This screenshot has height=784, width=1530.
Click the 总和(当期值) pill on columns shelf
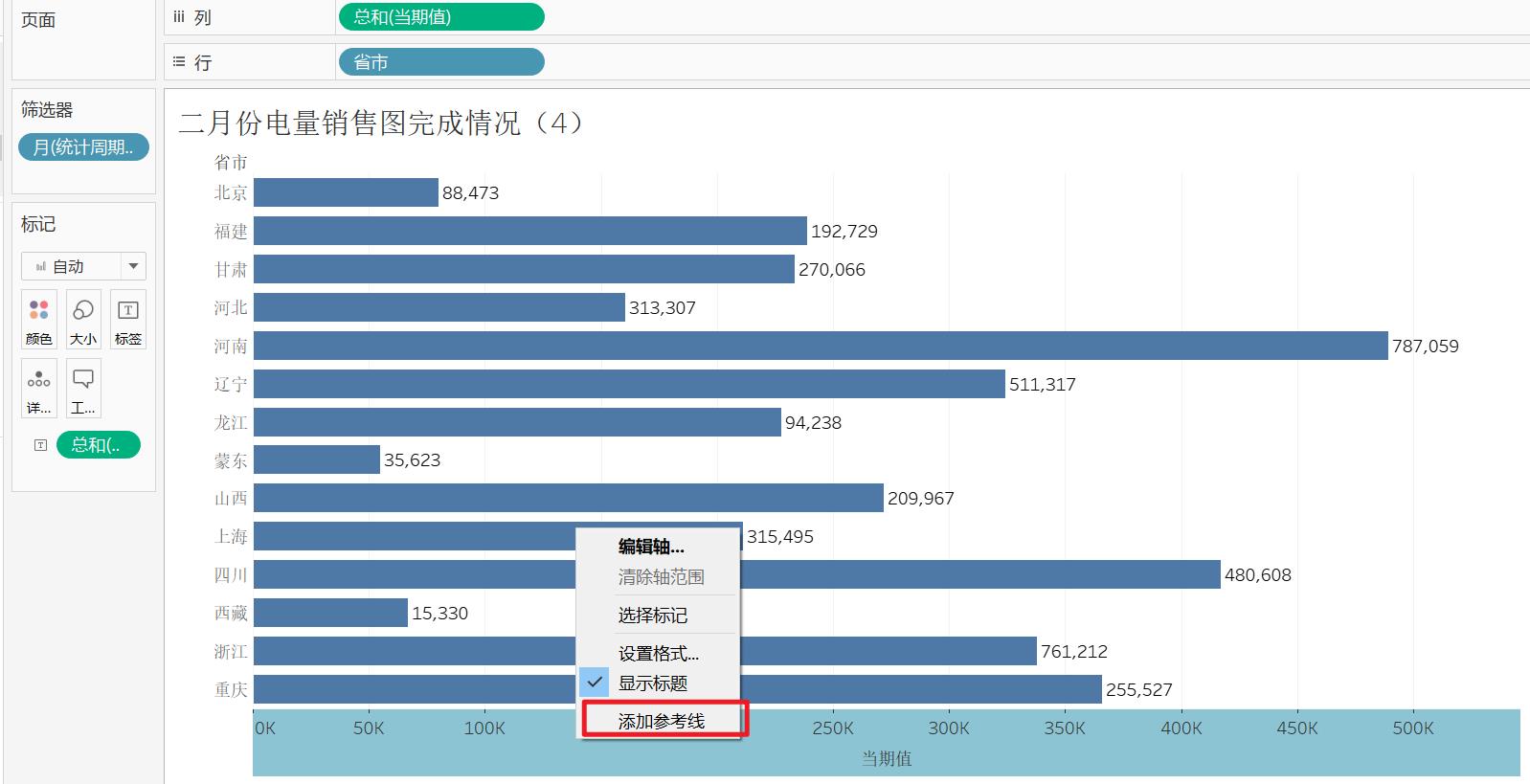[x=441, y=17]
